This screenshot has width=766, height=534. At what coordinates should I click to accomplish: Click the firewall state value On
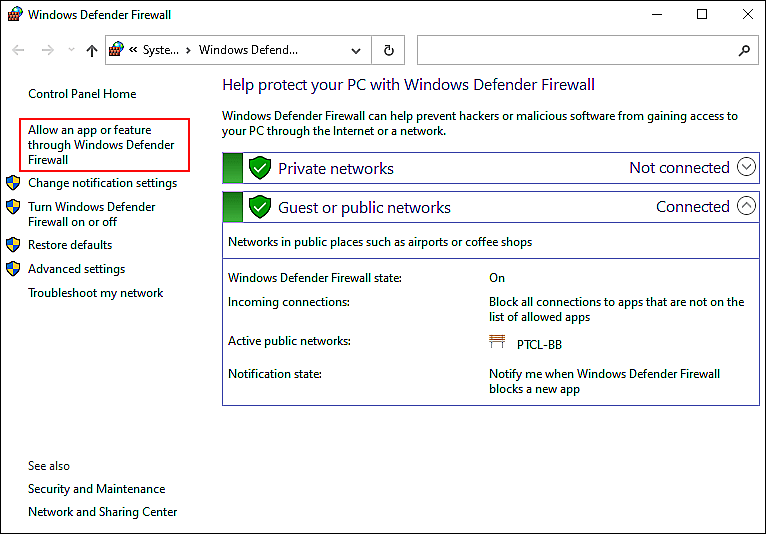[497, 278]
